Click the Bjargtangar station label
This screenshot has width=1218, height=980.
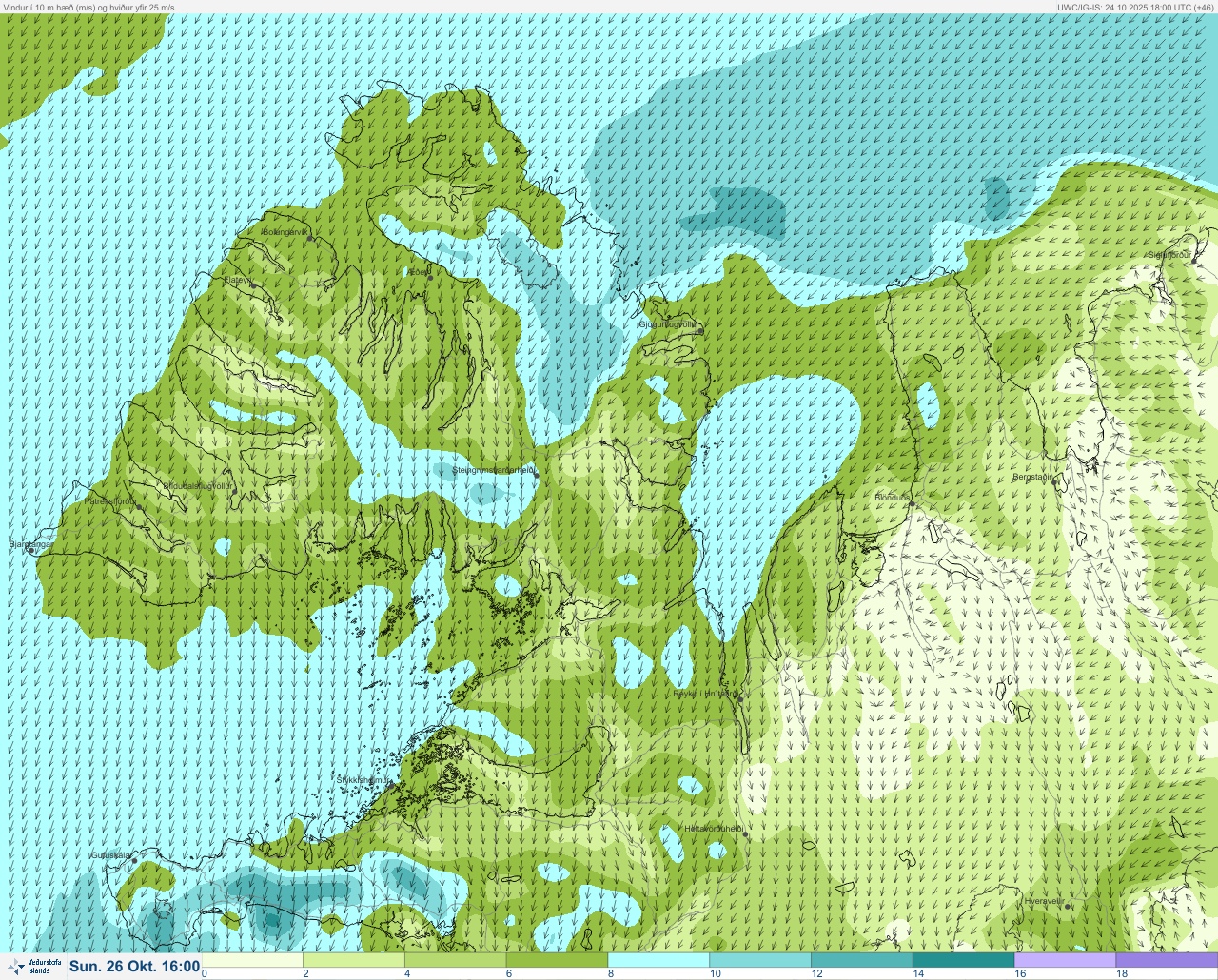coord(30,544)
